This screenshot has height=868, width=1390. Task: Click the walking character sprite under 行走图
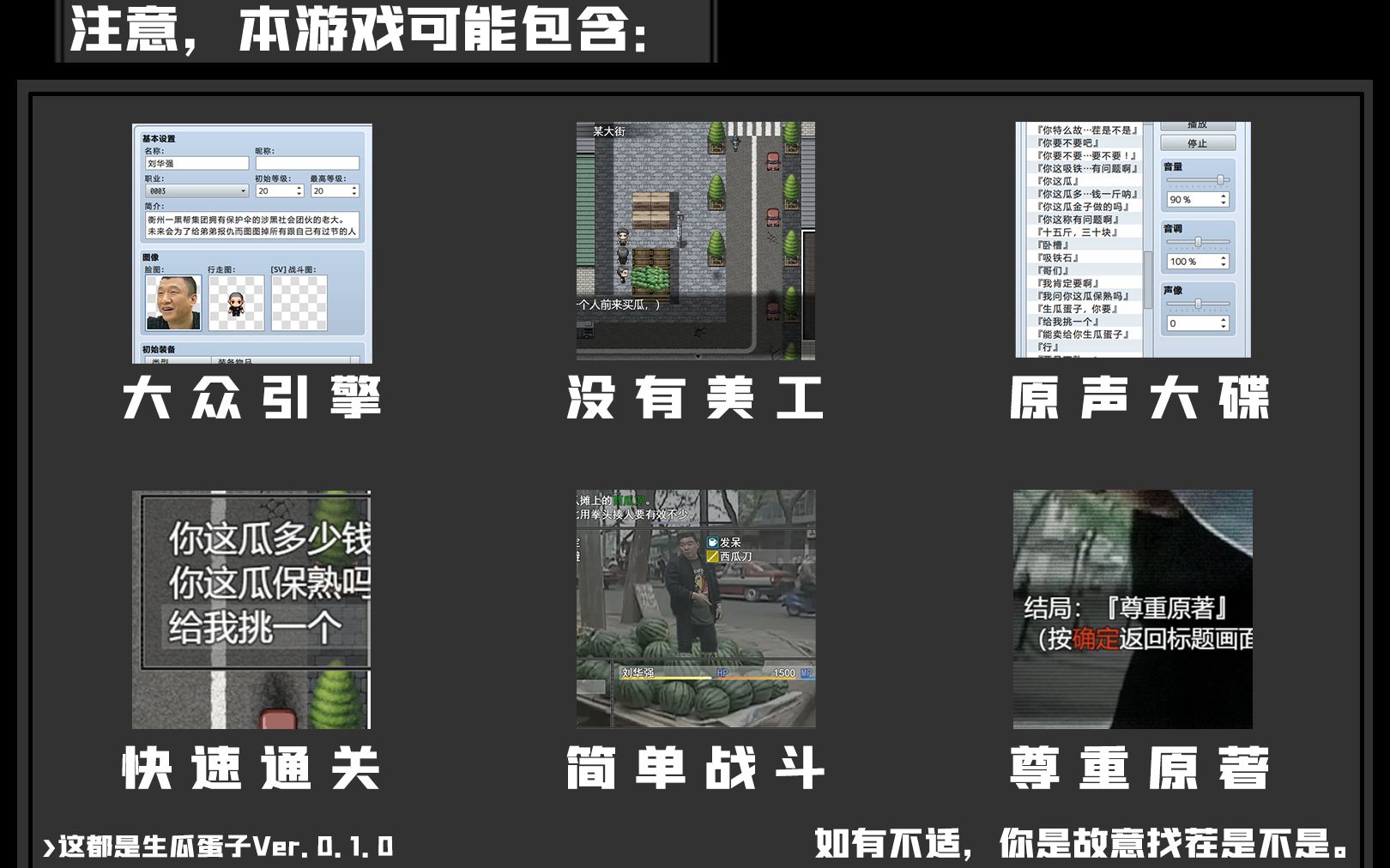tap(236, 304)
